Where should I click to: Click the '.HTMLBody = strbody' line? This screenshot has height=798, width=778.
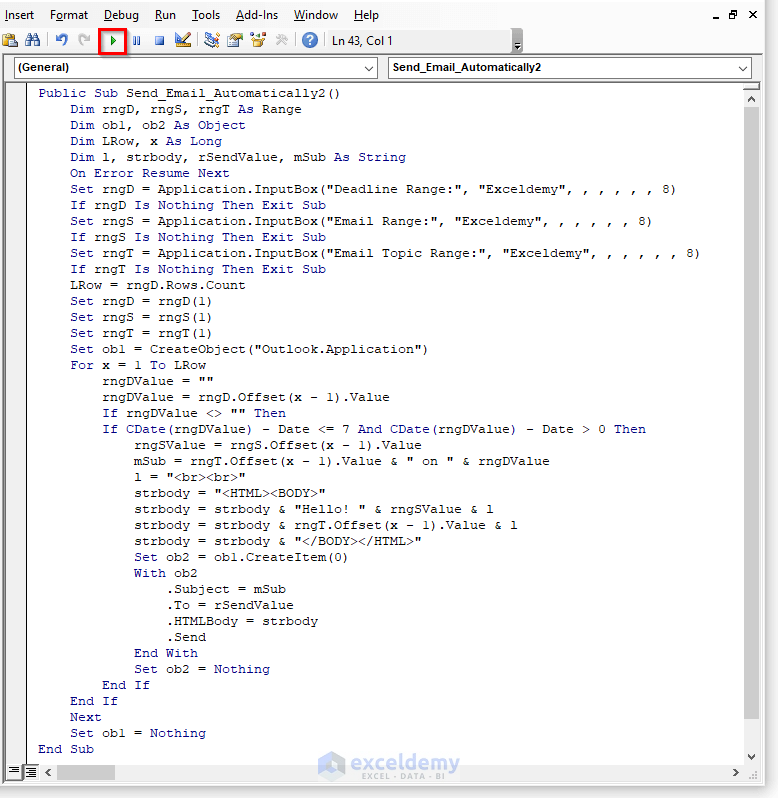pyautogui.click(x=242, y=621)
